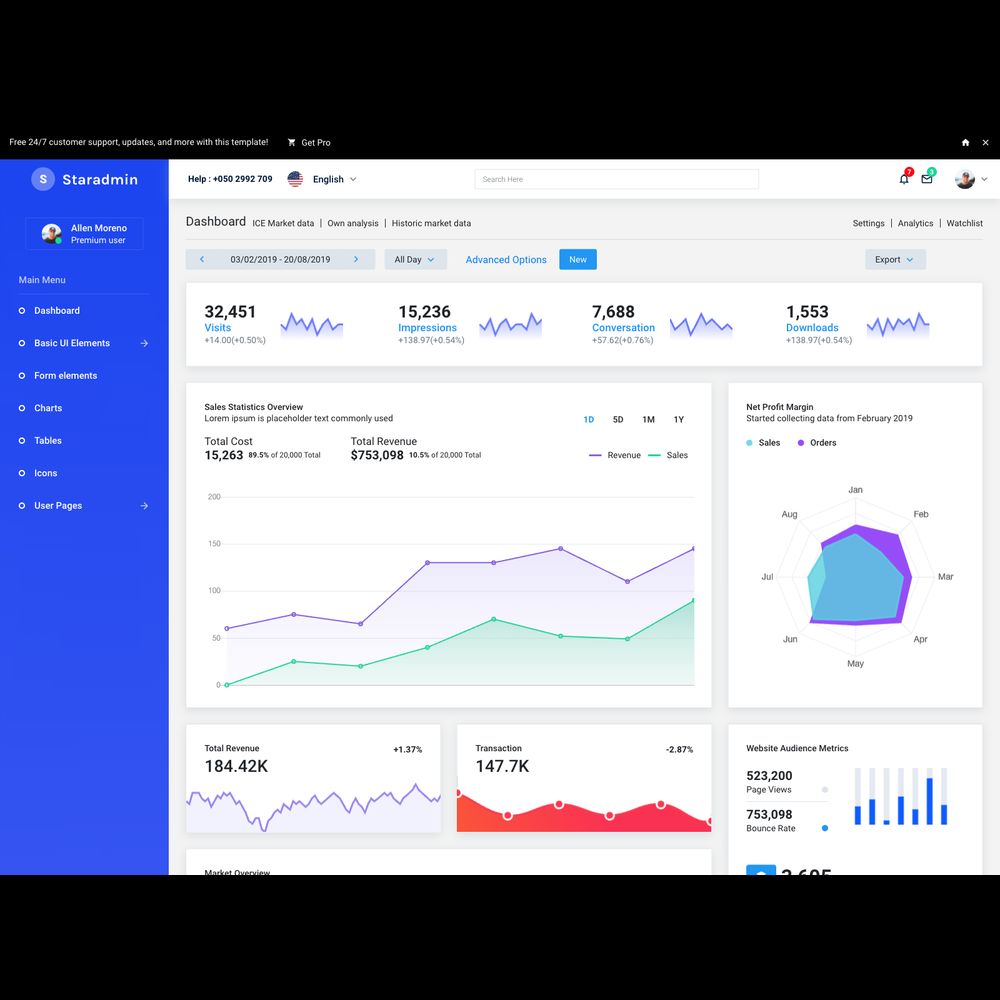
Task: Open the Advanced Options link
Action: (506, 259)
